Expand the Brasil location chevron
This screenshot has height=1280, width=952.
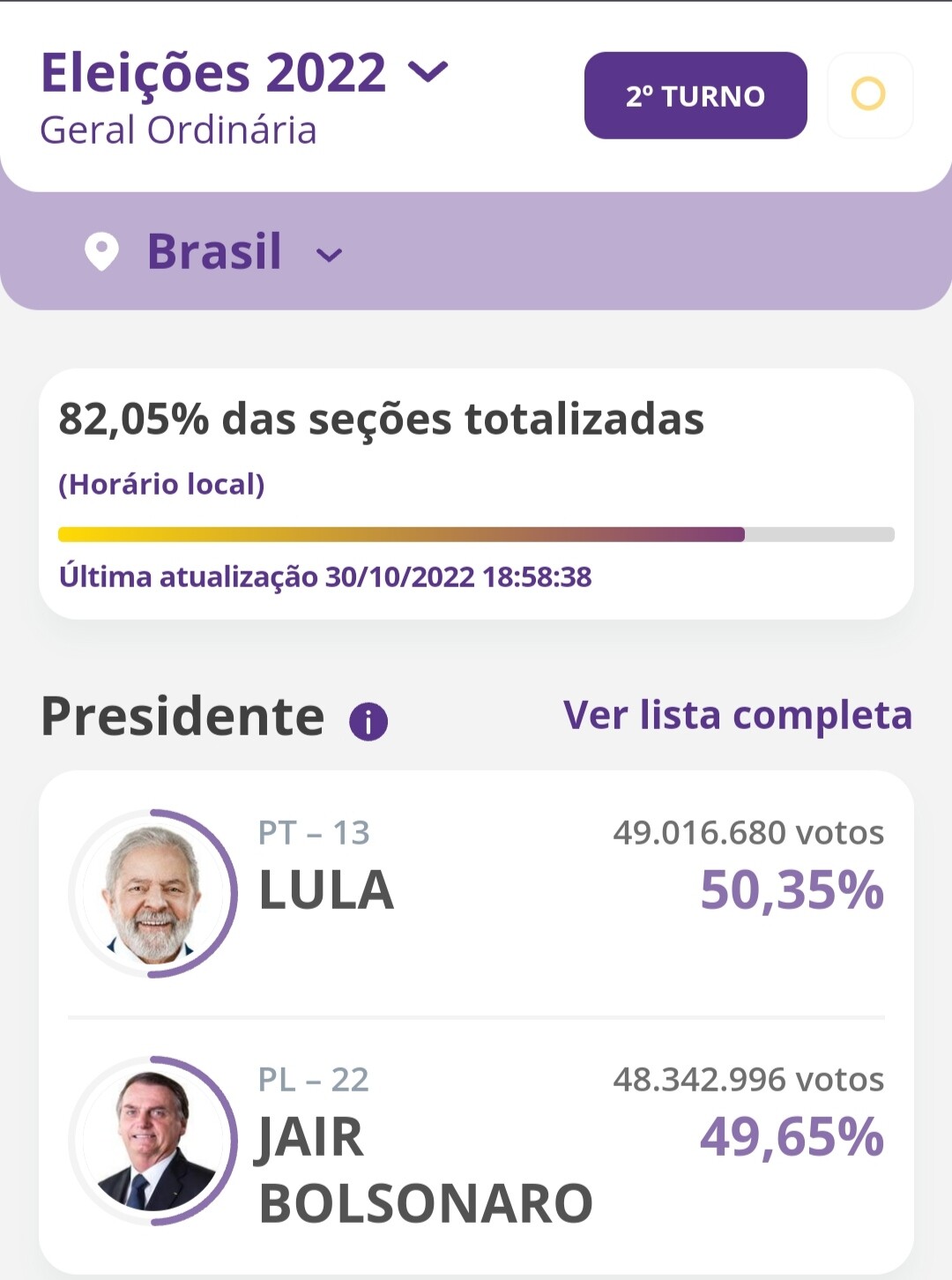(x=329, y=256)
